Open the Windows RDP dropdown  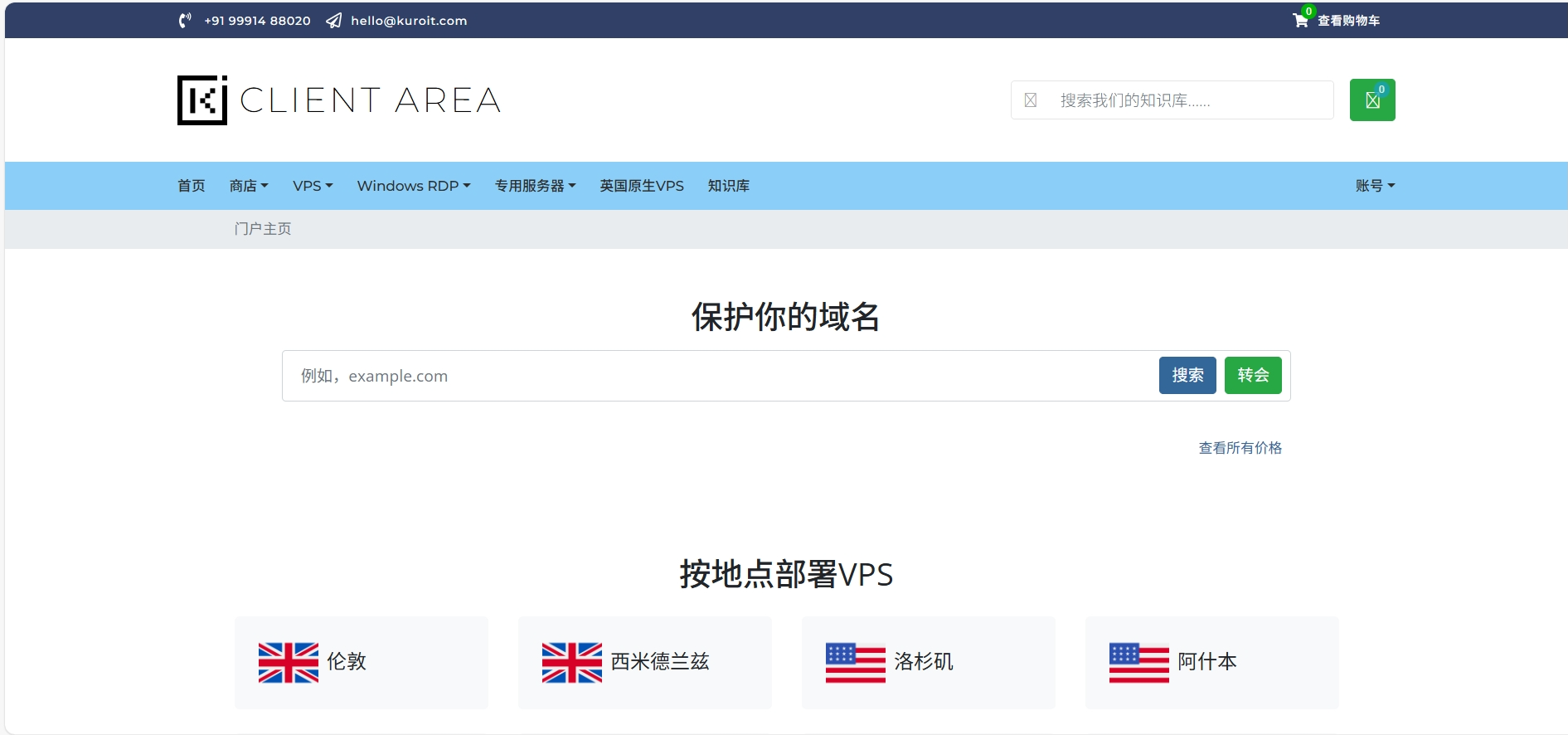click(413, 186)
